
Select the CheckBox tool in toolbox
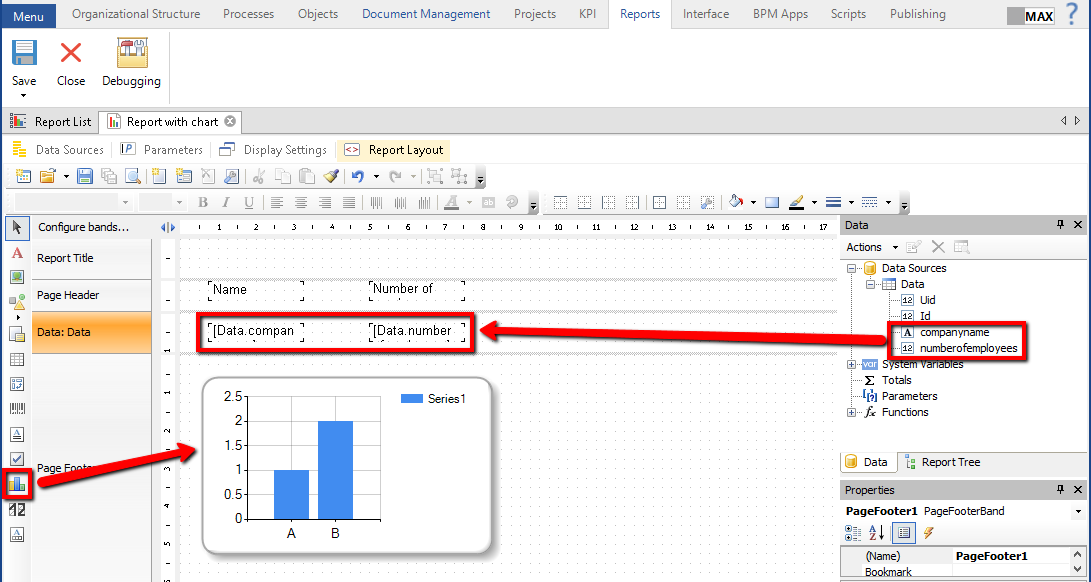pos(17,459)
